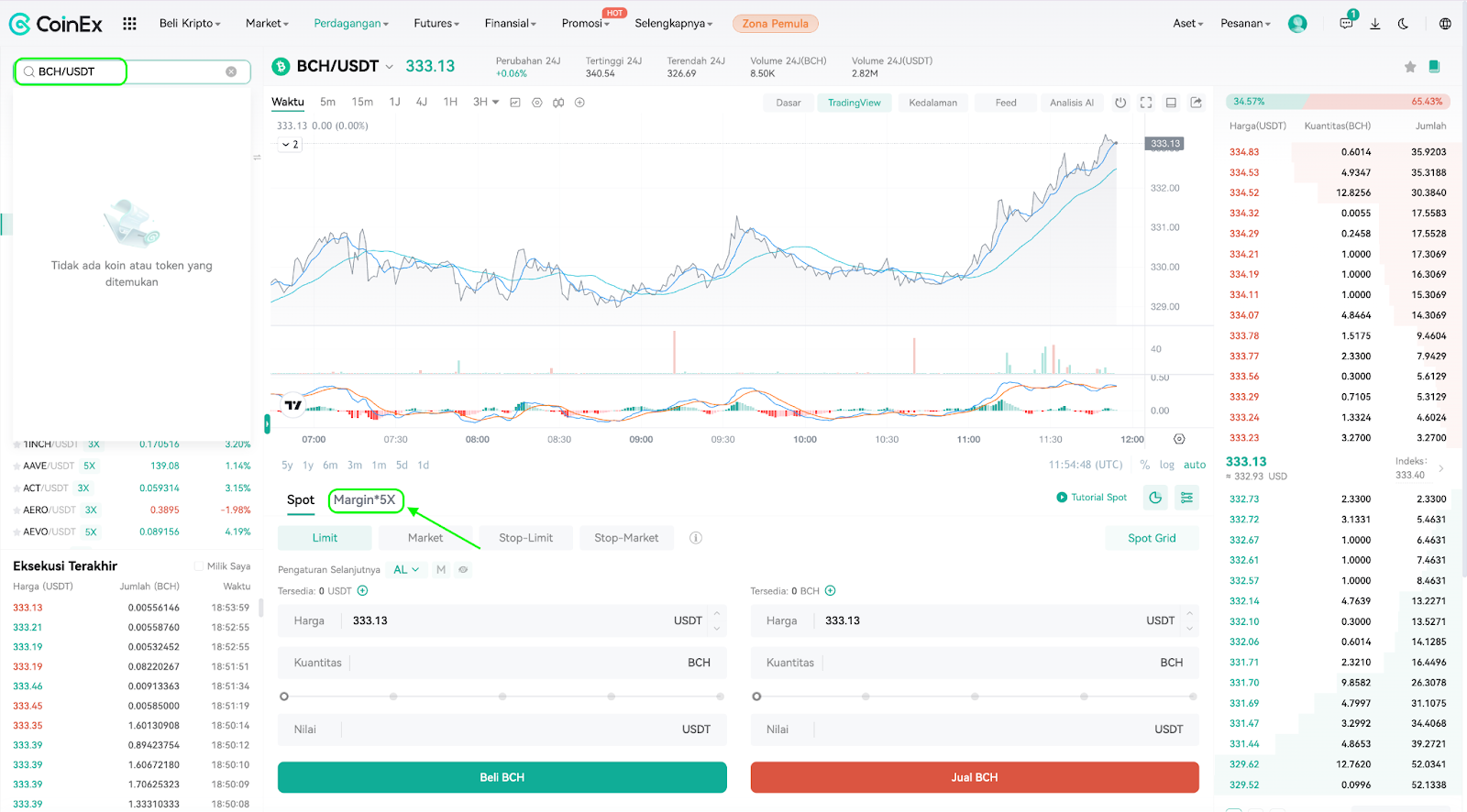Open the language globe icon
1467x812 pixels.
click(x=1445, y=24)
